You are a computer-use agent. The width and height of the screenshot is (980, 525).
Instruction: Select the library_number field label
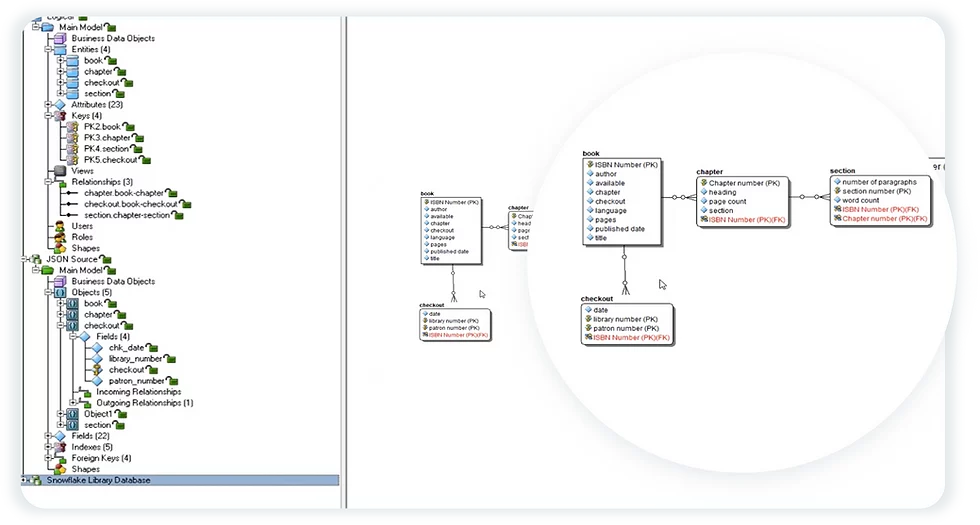click(x=136, y=359)
